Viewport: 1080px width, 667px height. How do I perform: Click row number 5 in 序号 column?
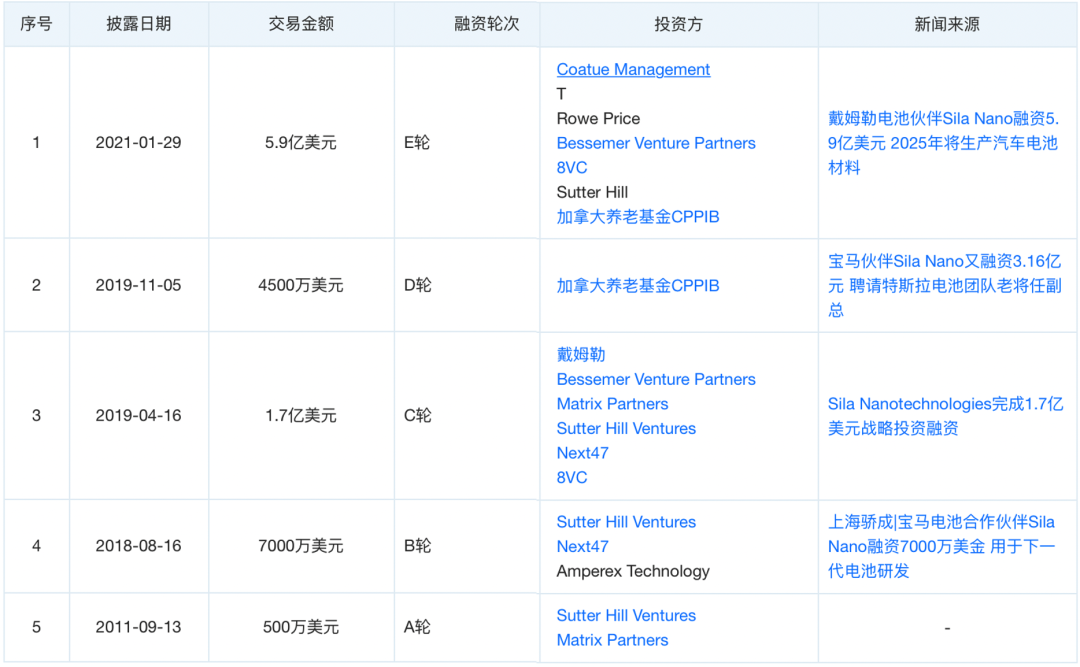pos(37,627)
